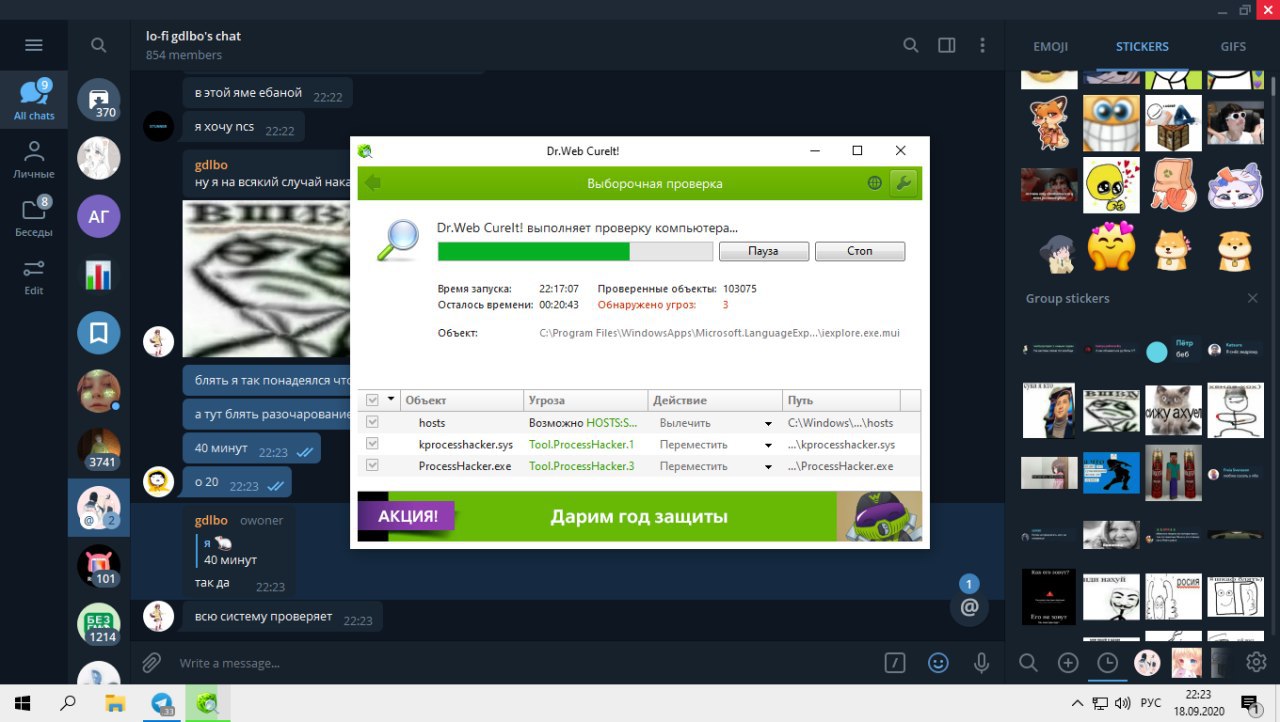
Task: Search stickers with magnifier icon
Action: tap(1028, 662)
